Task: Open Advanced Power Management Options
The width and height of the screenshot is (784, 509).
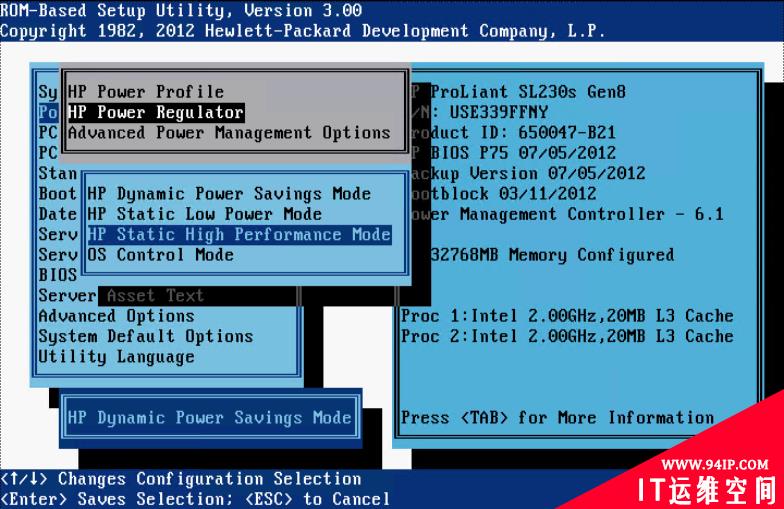Action: (229, 132)
